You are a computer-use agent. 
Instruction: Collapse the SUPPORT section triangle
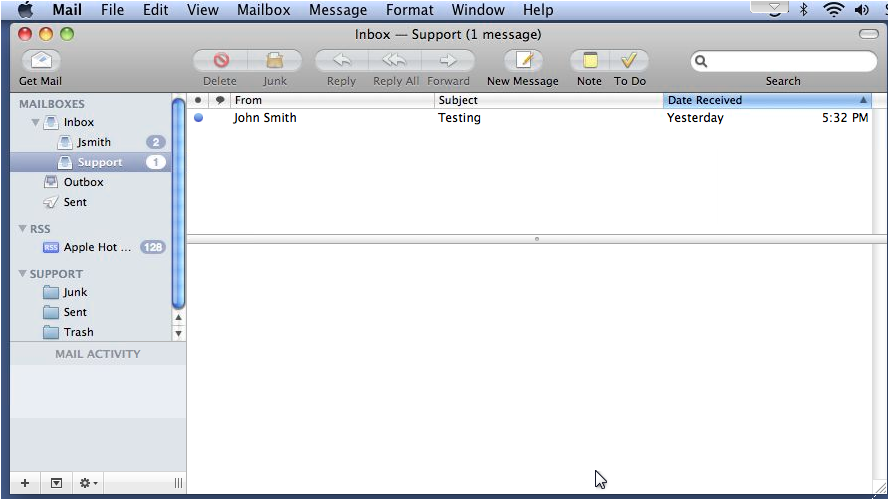click(x=23, y=273)
